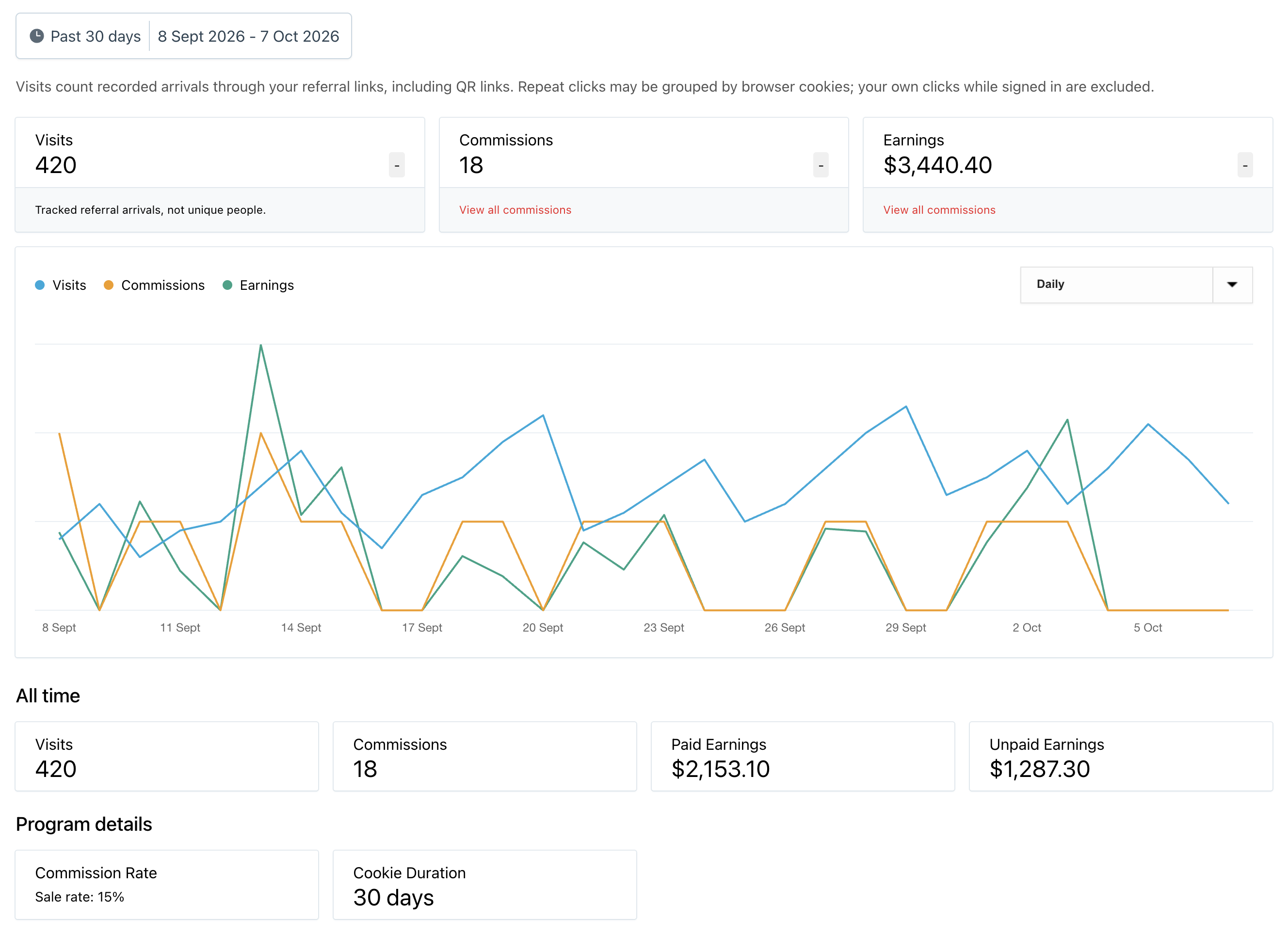
Task: Click the 5 Oct axis label
Action: click(x=1148, y=627)
